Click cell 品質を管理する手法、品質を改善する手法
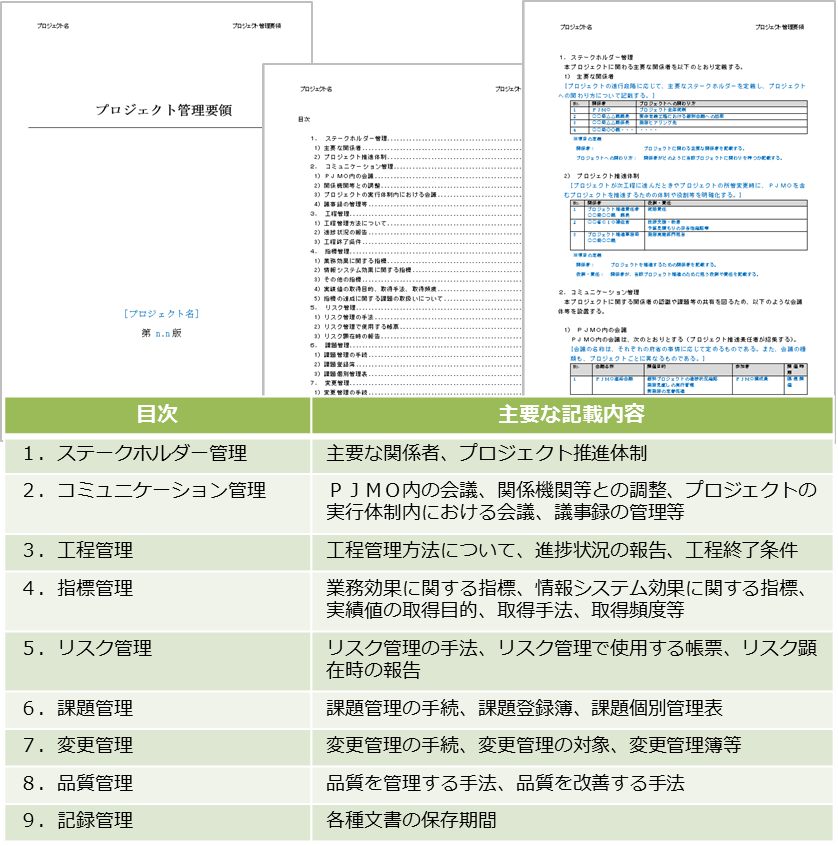The width and height of the screenshot is (838, 846). pos(572,784)
